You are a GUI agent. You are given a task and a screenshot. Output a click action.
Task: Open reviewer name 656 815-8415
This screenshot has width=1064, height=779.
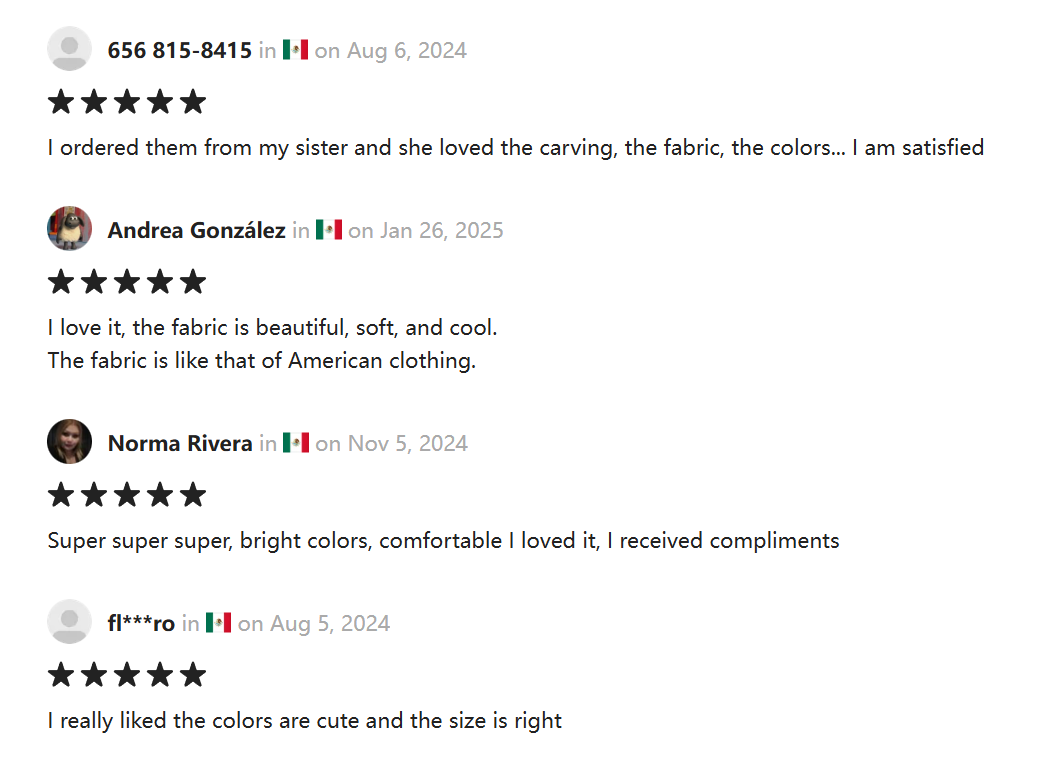pos(180,50)
